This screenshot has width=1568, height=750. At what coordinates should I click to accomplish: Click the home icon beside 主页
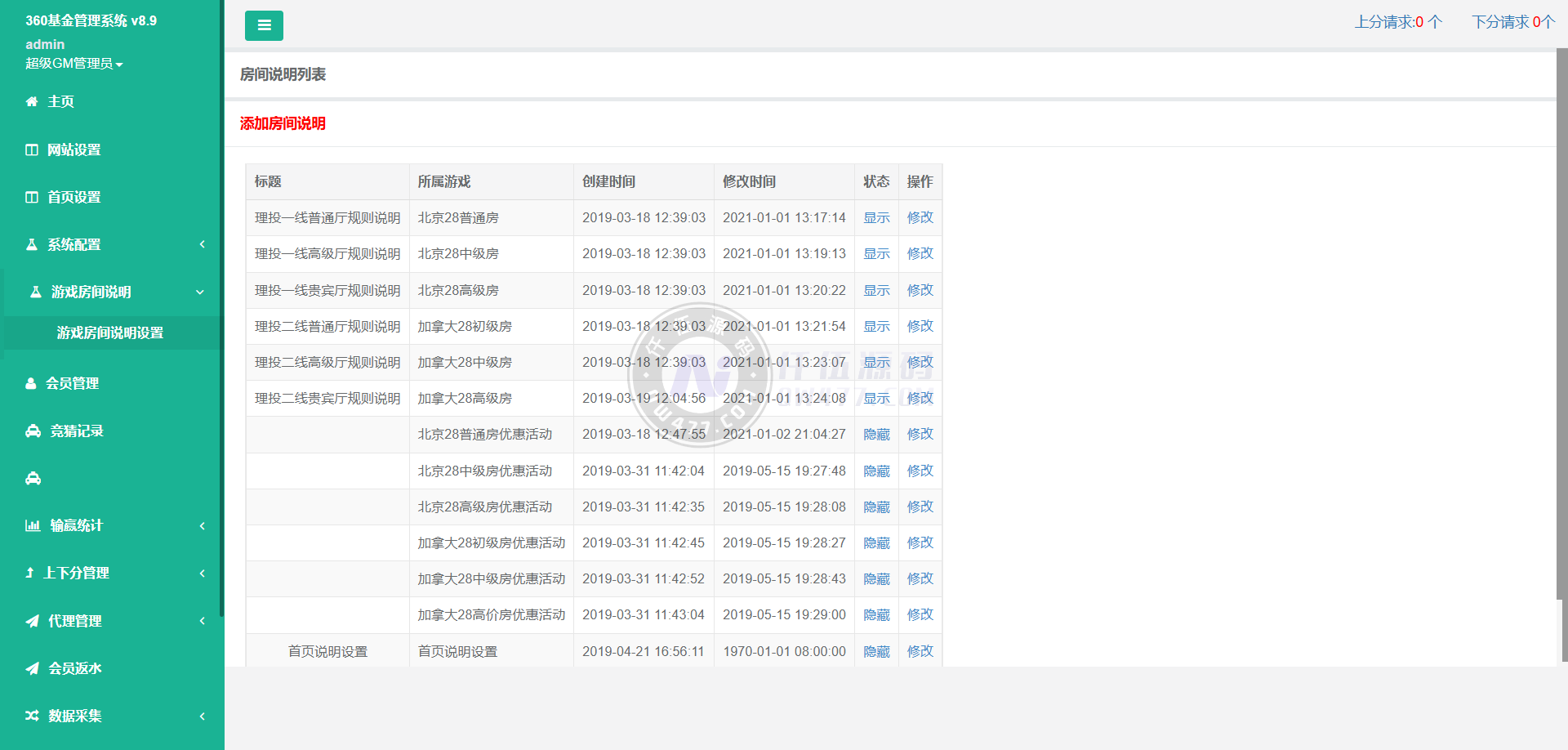(32, 102)
